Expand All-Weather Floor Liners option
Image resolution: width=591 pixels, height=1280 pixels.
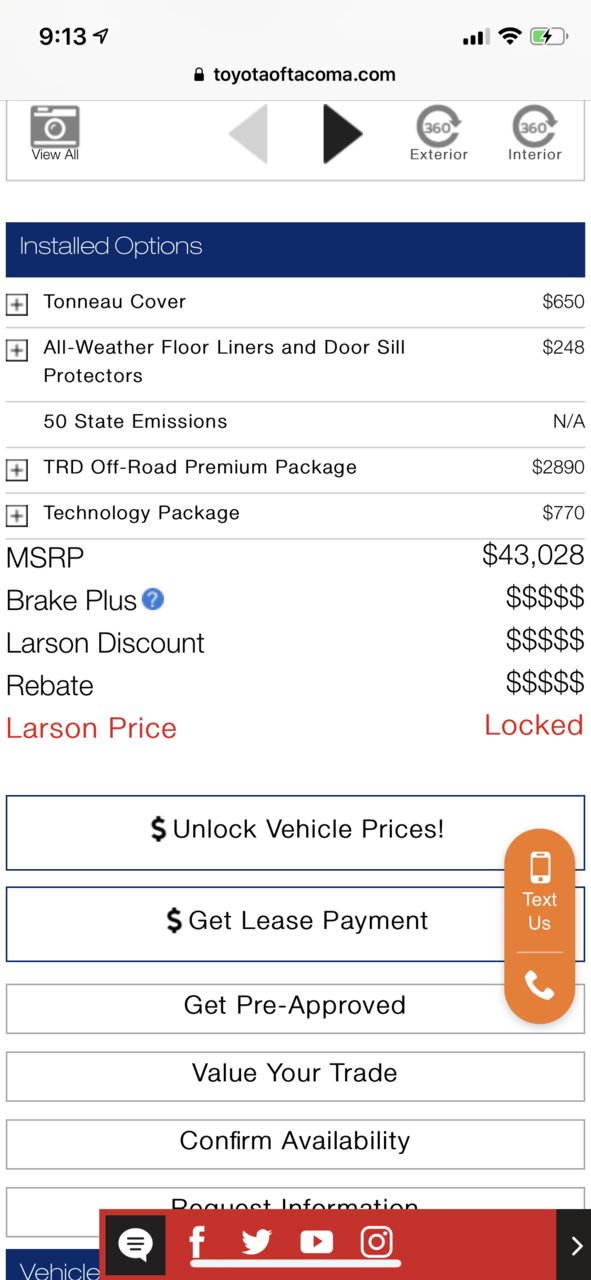(x=17, y=351)
